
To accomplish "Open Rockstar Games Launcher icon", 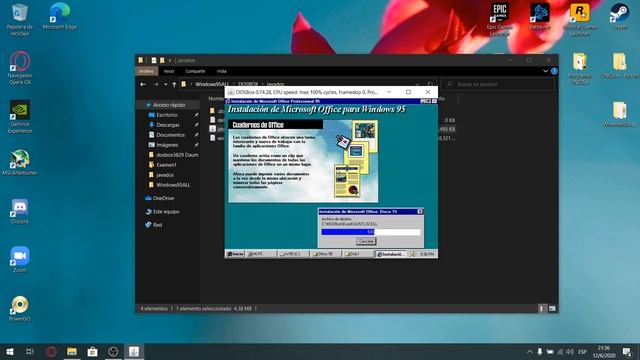I will 580,19.
